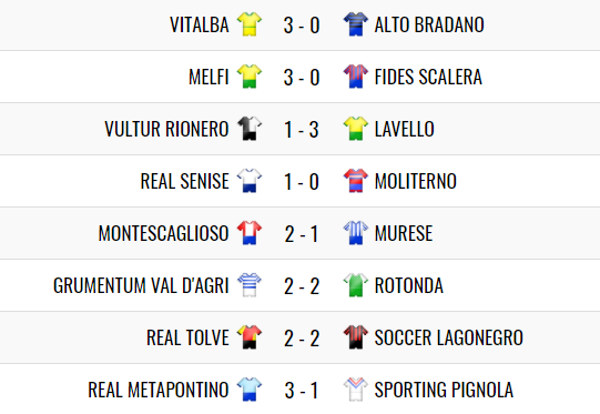Open the MONTESCAGLIOSO team page

(164, 233)
